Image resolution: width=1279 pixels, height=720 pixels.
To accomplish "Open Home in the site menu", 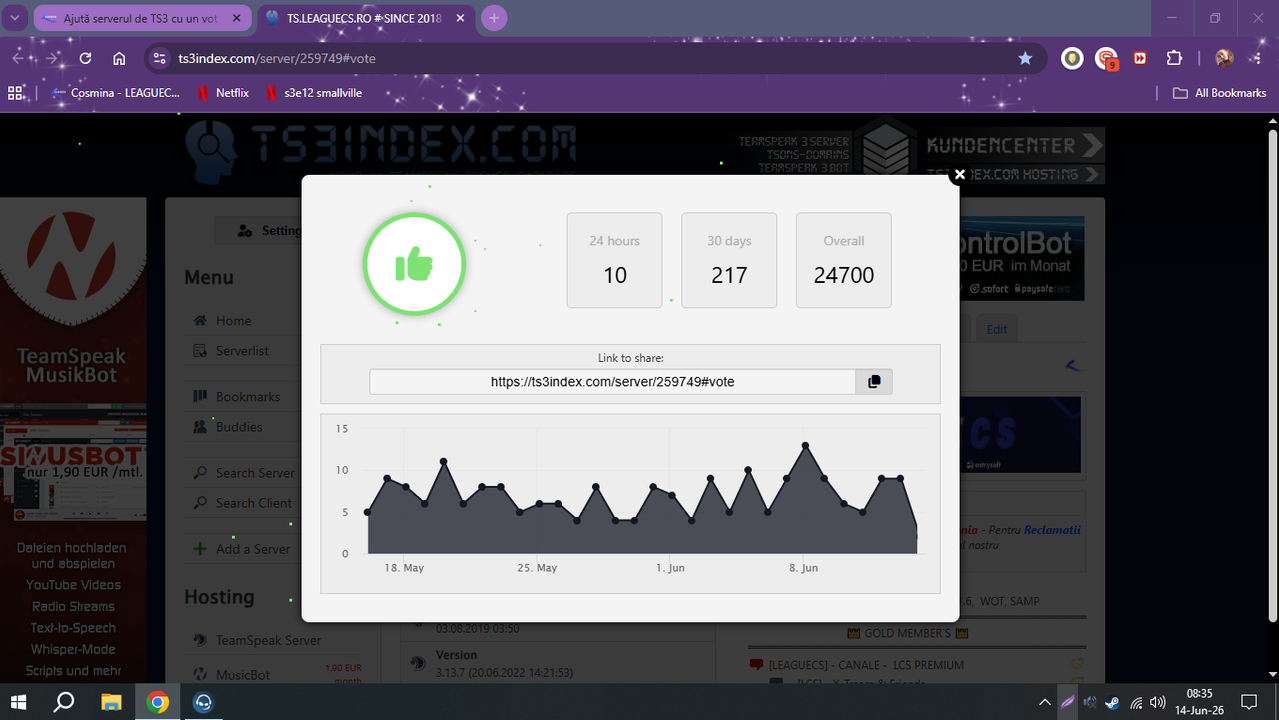I will pos(234,321).
